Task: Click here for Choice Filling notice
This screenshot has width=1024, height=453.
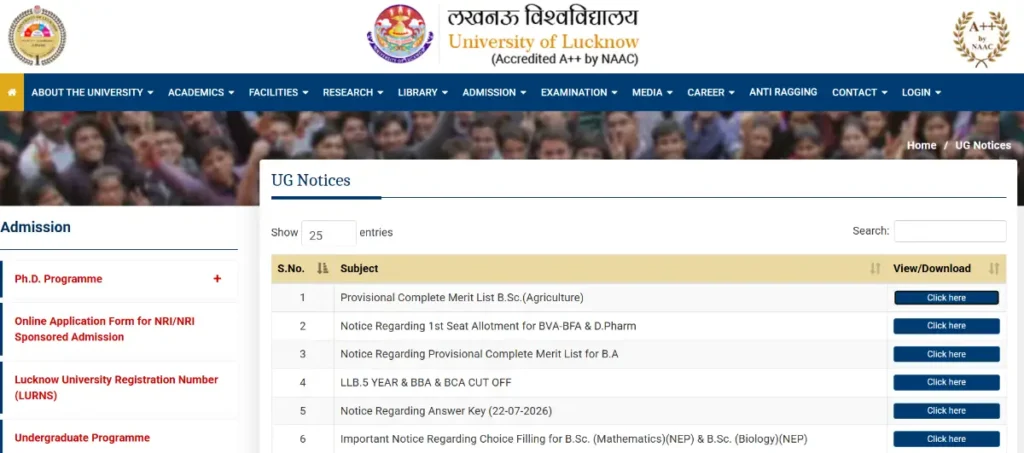Action: [x=946, y=439]
